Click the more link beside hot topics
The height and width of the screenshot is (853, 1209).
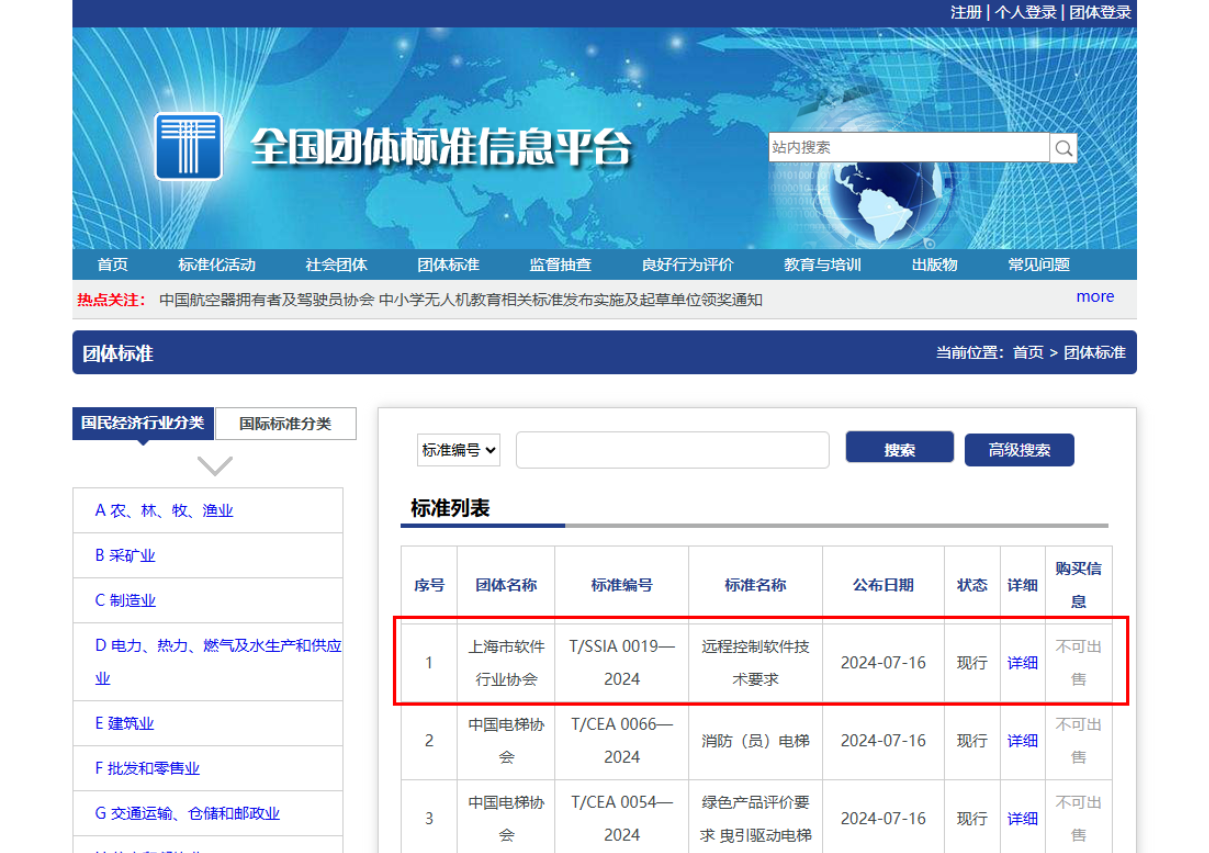[x=1095, y=296]
